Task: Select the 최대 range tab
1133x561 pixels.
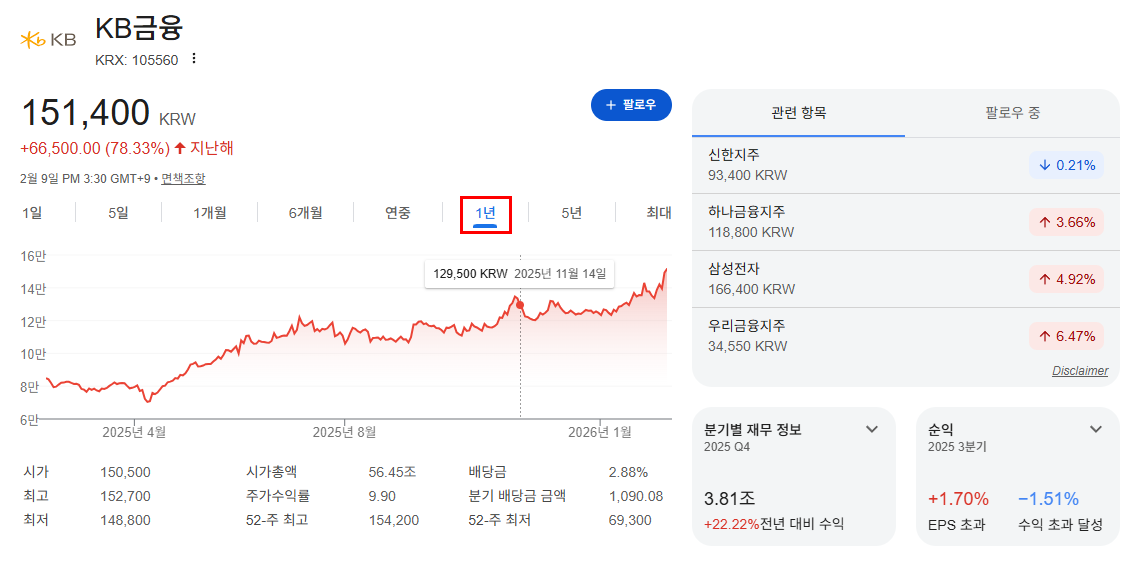Action: pos(659,213)
